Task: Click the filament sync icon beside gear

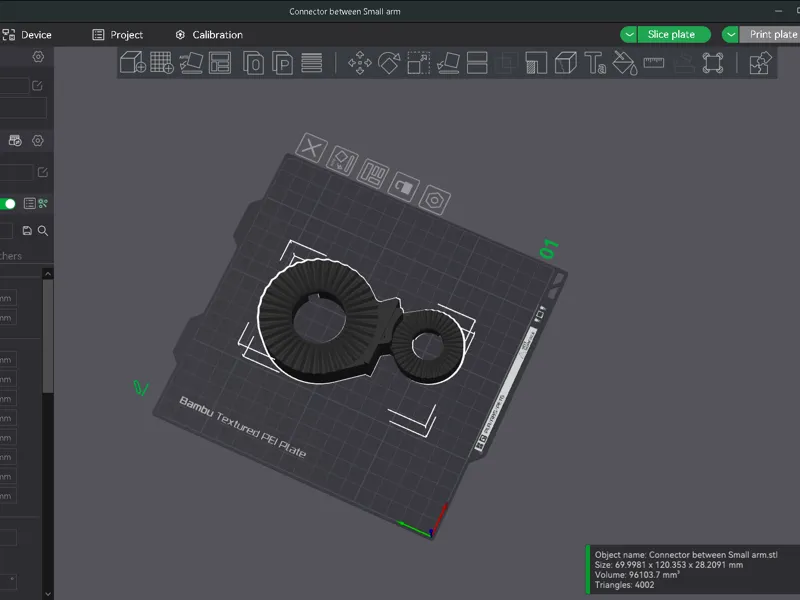Action: 15,140
